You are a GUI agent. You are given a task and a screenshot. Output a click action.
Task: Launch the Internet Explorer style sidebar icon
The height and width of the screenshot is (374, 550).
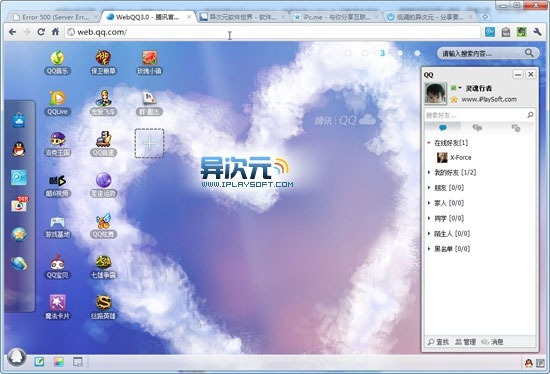[19, 263]
